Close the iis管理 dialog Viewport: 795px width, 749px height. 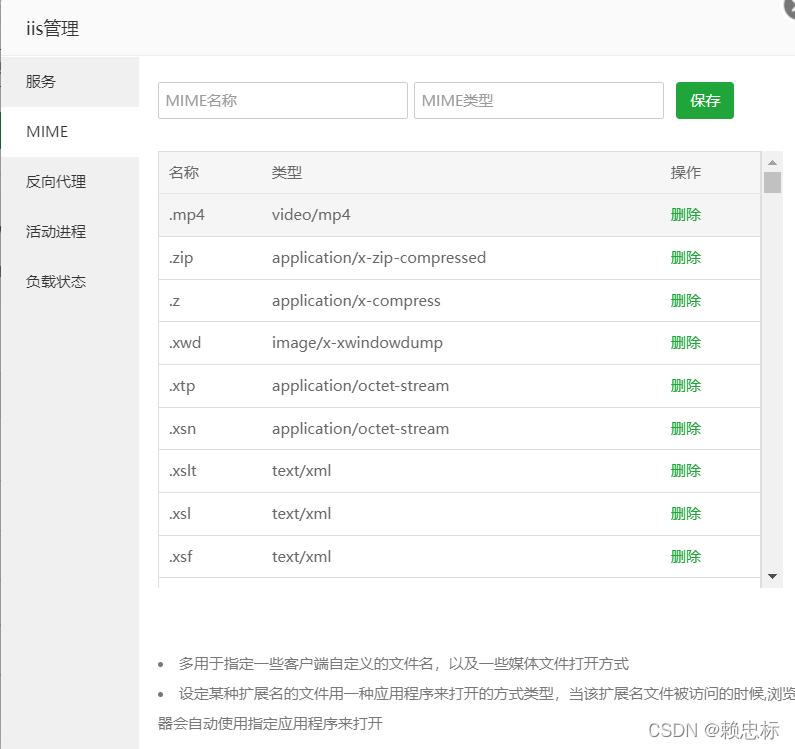point(790,6)
